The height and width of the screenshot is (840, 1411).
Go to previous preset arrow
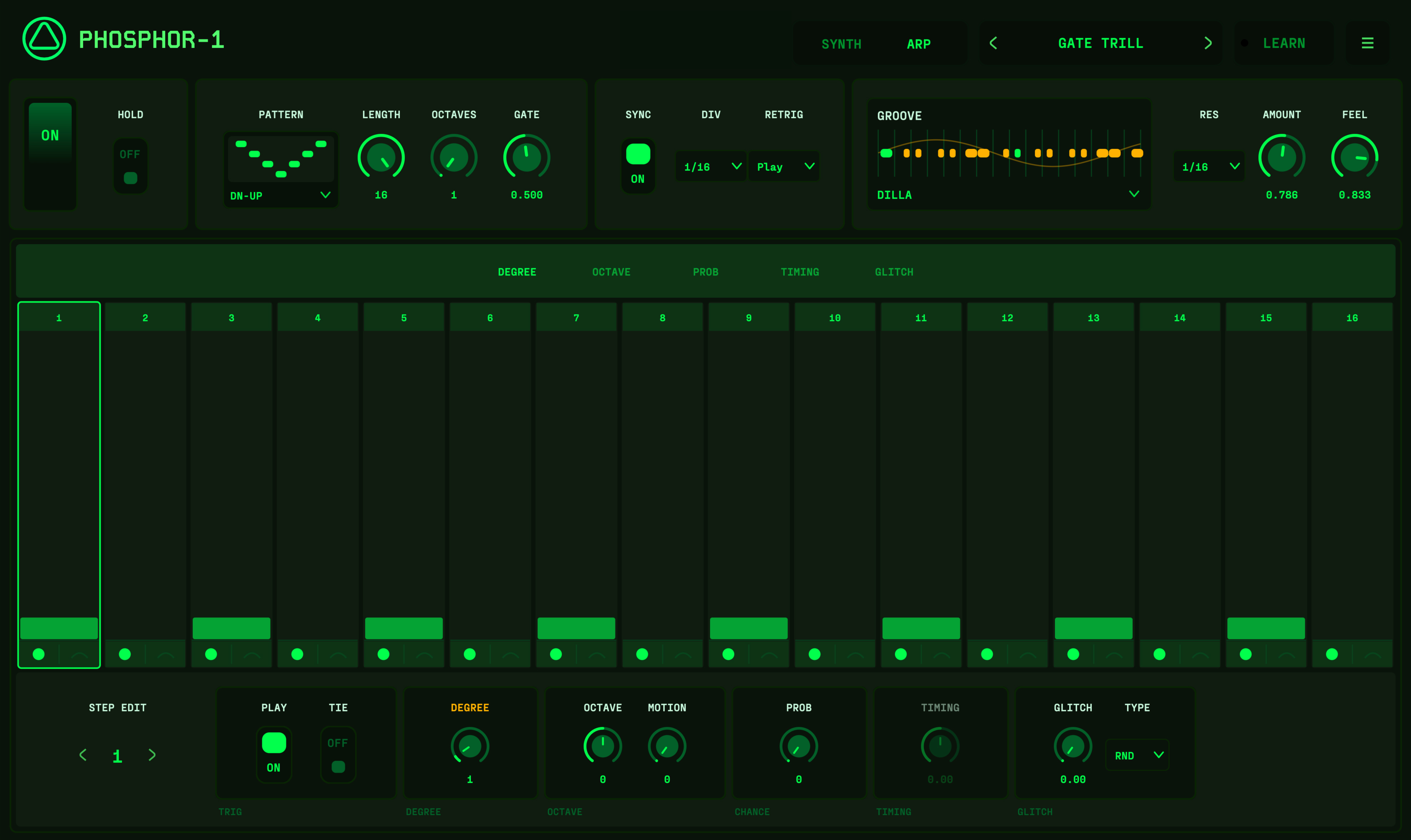tap(993, 43)
